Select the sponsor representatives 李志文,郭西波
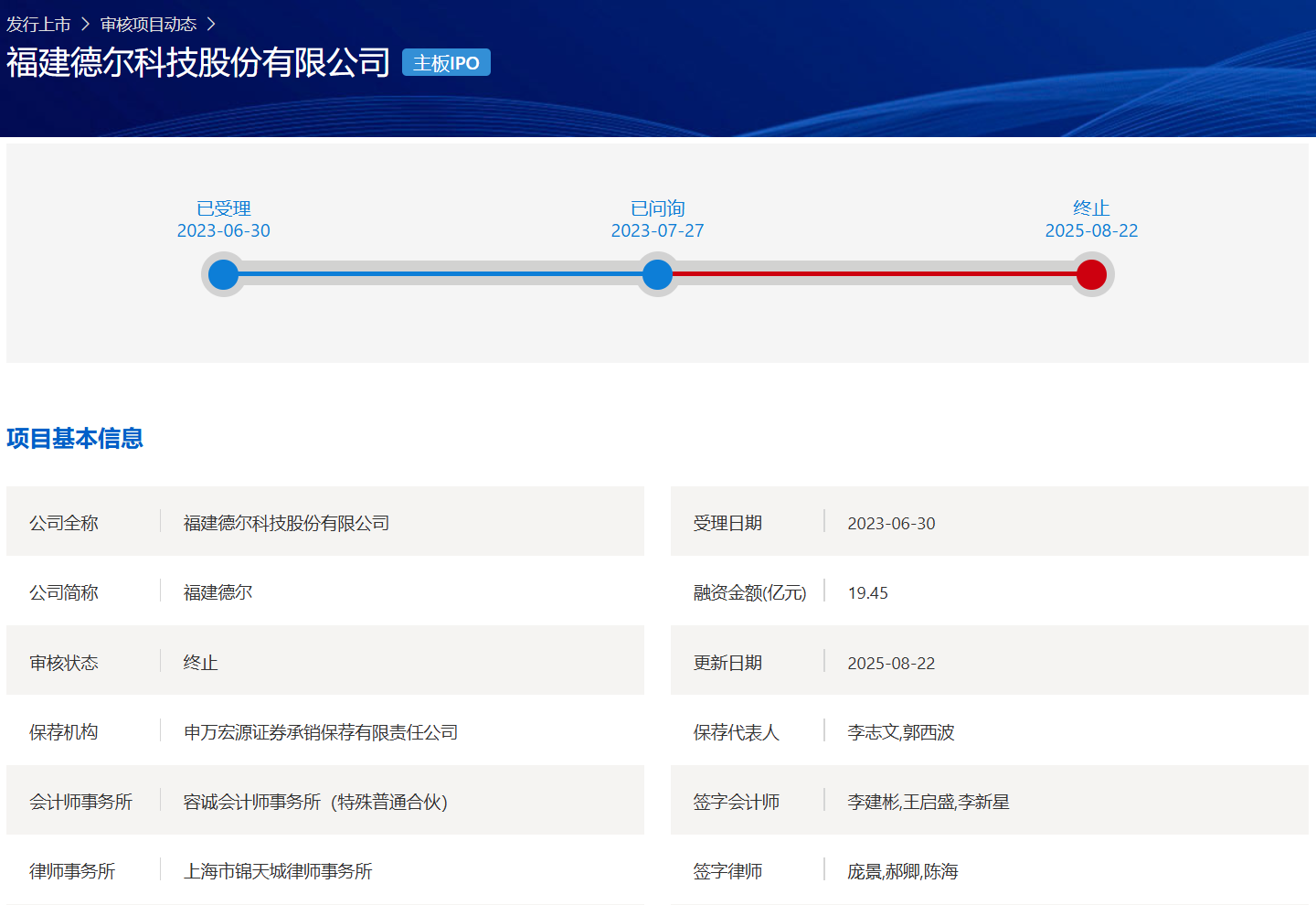 898,731
